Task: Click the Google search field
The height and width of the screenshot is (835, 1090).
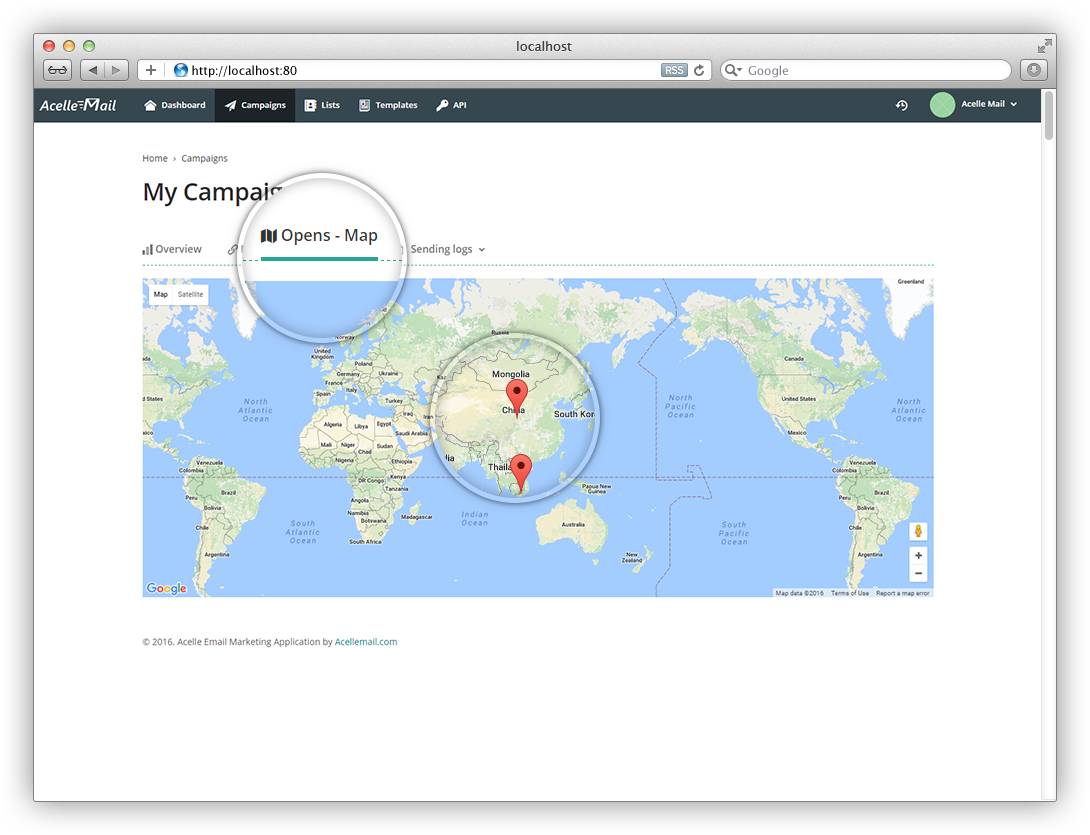Action: [x=865, y=70]
